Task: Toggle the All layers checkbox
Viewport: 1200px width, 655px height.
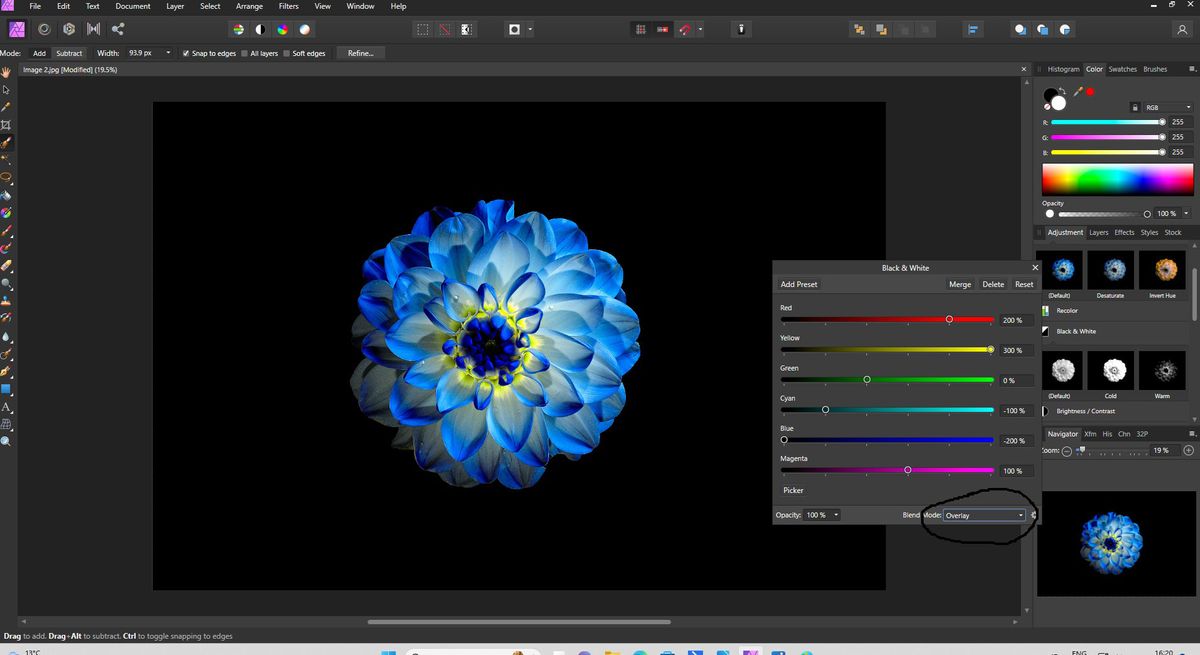Action: tap(243, 53)
